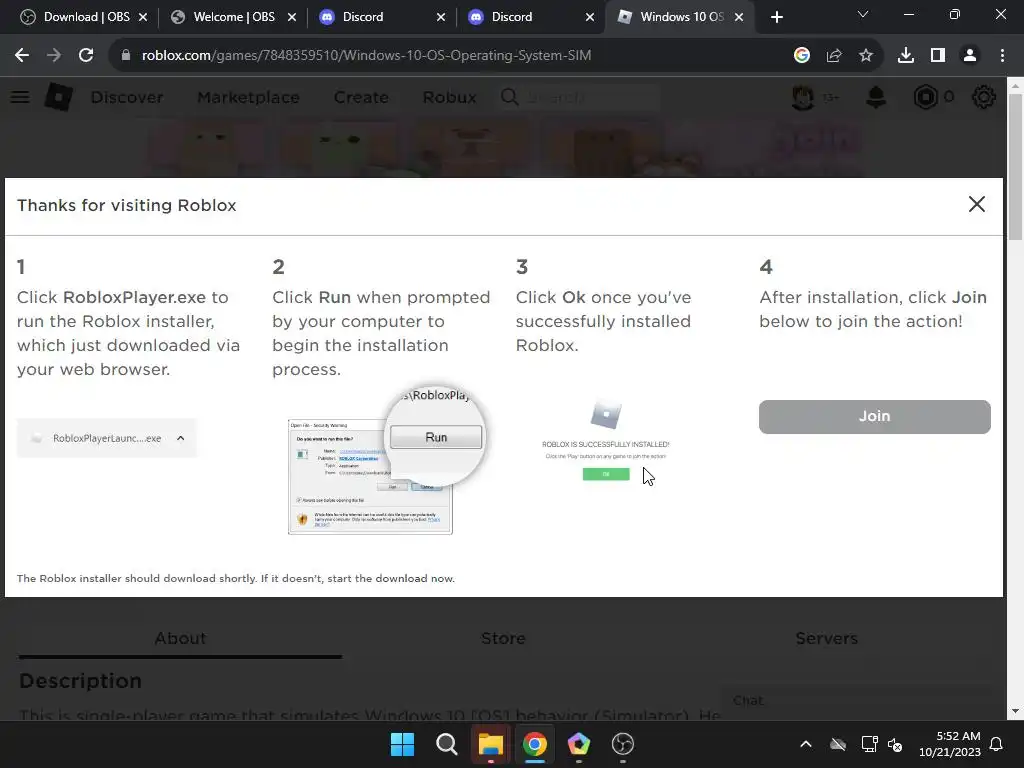Open the Windows notification bell
Screen dimensions: 1024x768
(x=997, y=744)
